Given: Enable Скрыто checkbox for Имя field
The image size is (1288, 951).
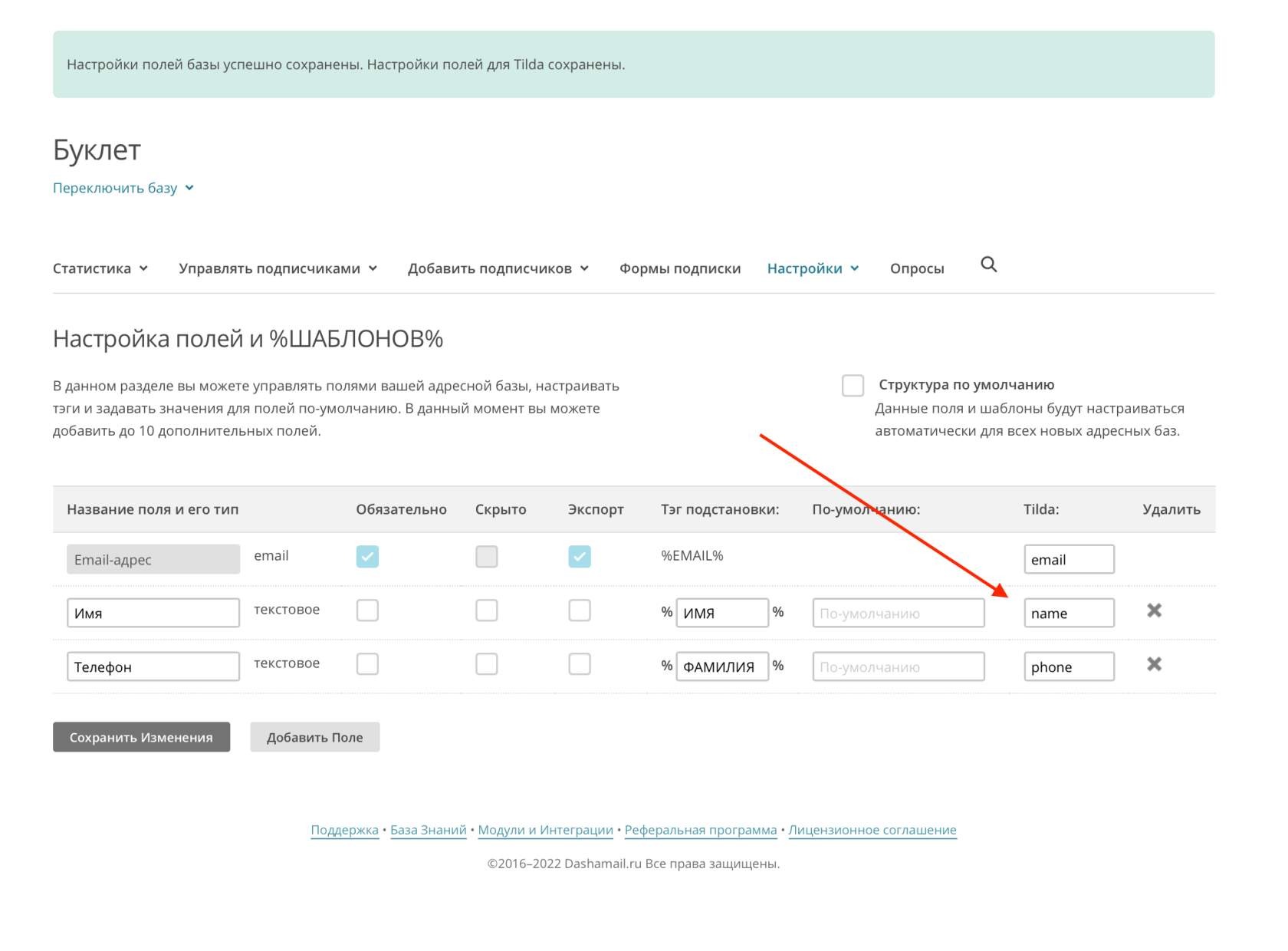Looking at the screenshot, I should click(x=486, y=610).
